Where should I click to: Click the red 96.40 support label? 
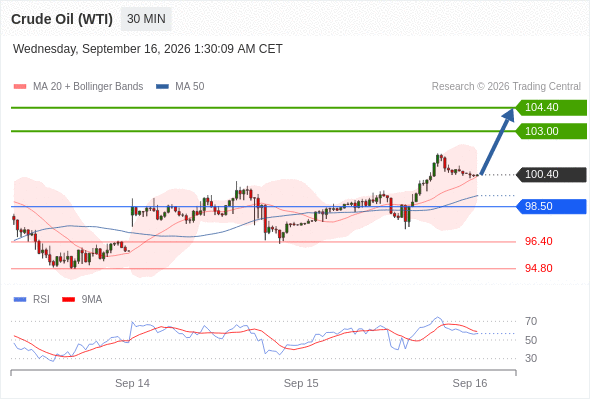pyautogui.click(x=538, y=241)
